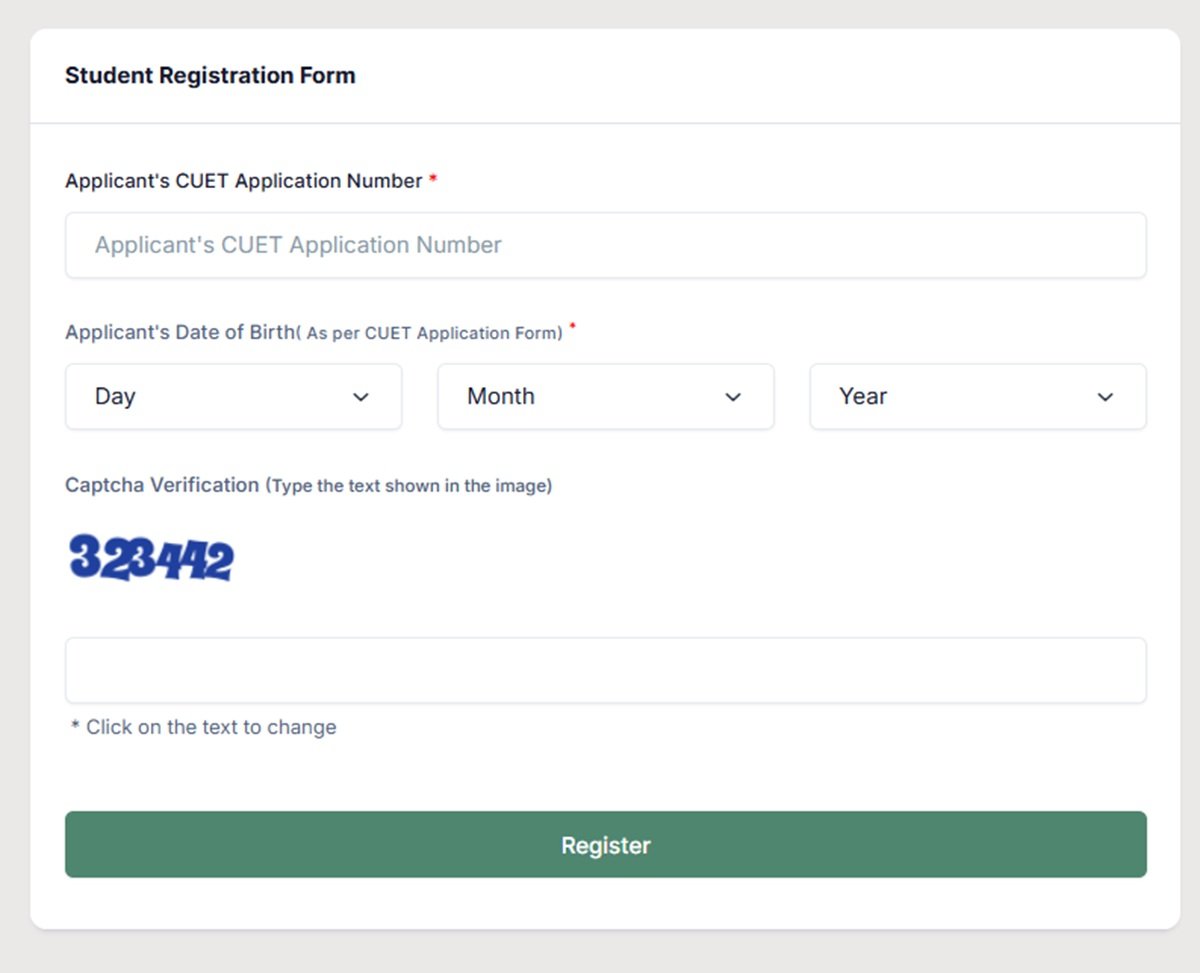Image resolution: width=1200 pixels, height=973 pixels.
Task: Click the Applicant's CUET Application Number label
Action: 244,181
